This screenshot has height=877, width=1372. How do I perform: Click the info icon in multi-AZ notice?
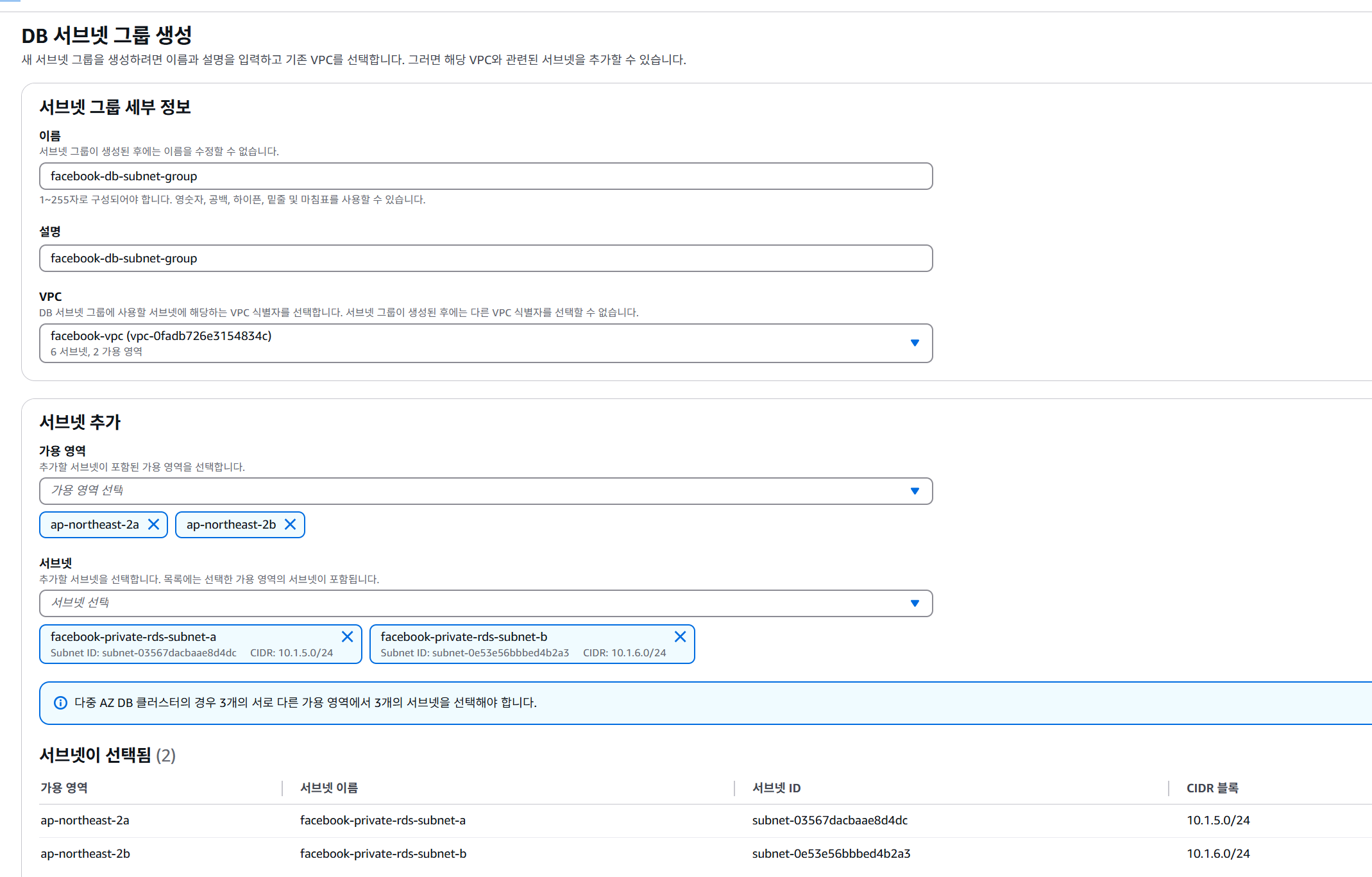click(60, 702)
